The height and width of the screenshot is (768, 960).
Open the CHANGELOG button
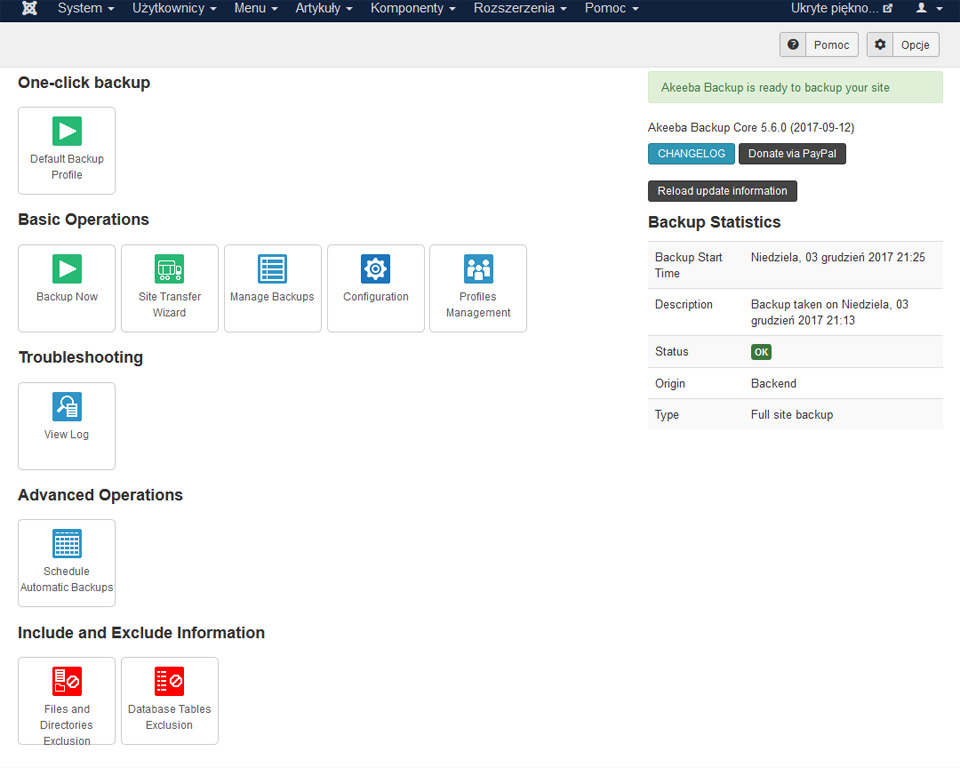(691, 154)
